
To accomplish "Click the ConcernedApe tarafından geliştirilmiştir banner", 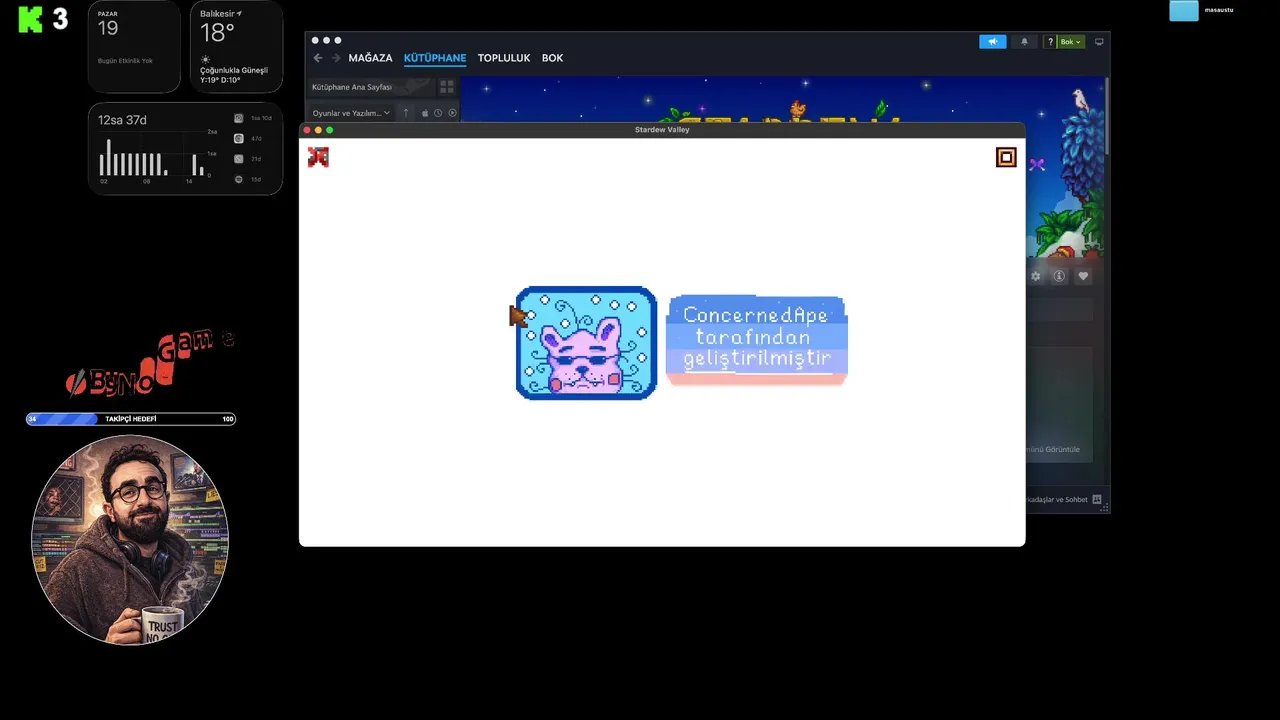I will coord(756,339).
